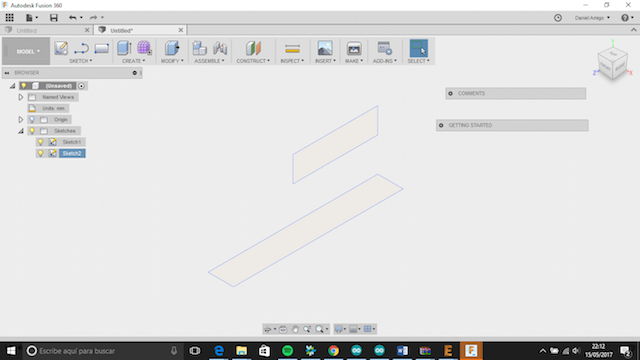The image size is (640, 360).
Task: Open the Daniel Amigo account dropdown
Action: pos(592,18)
